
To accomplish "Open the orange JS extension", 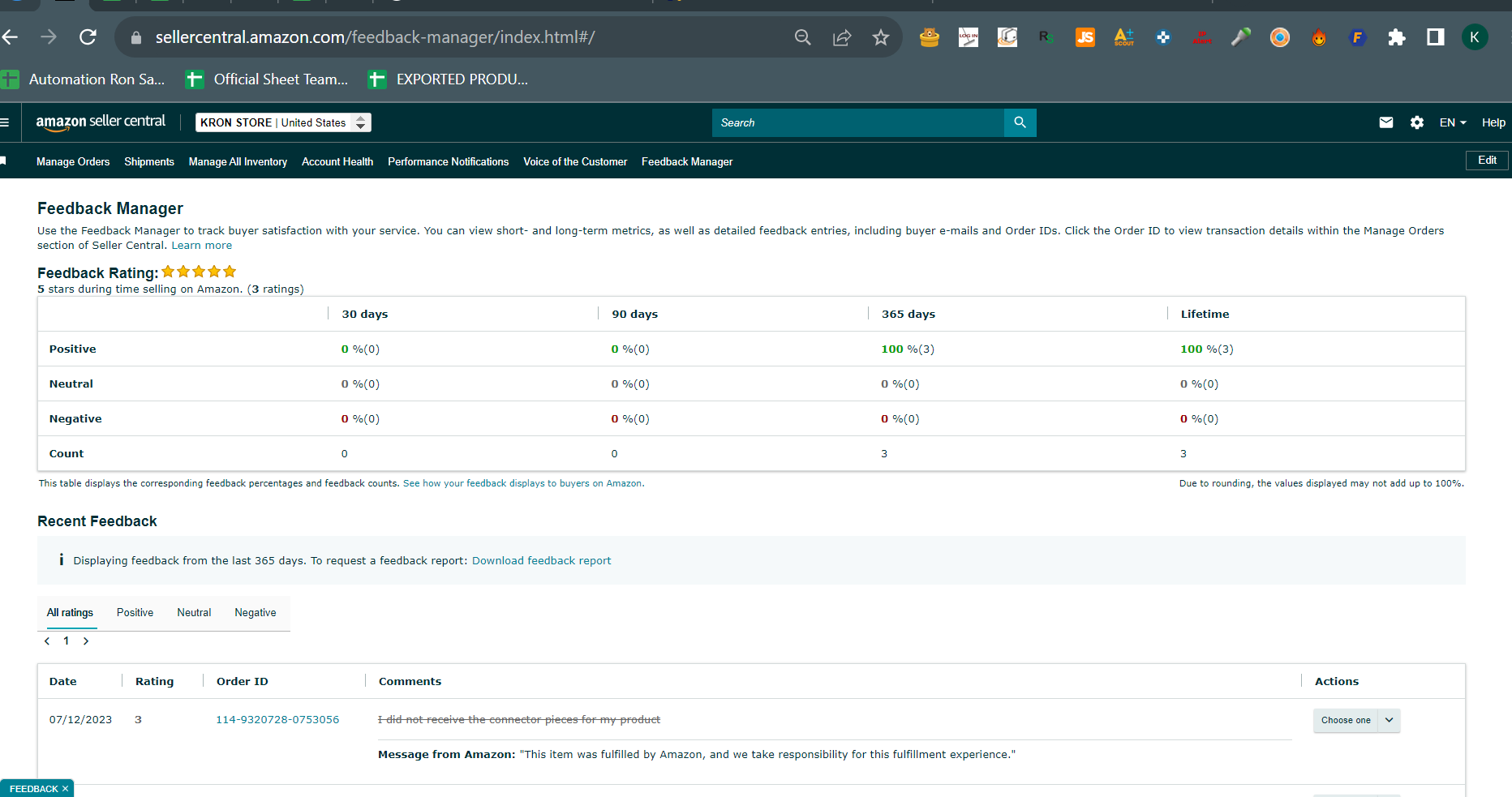I will pyautogui.click(x=1085, y=37).
